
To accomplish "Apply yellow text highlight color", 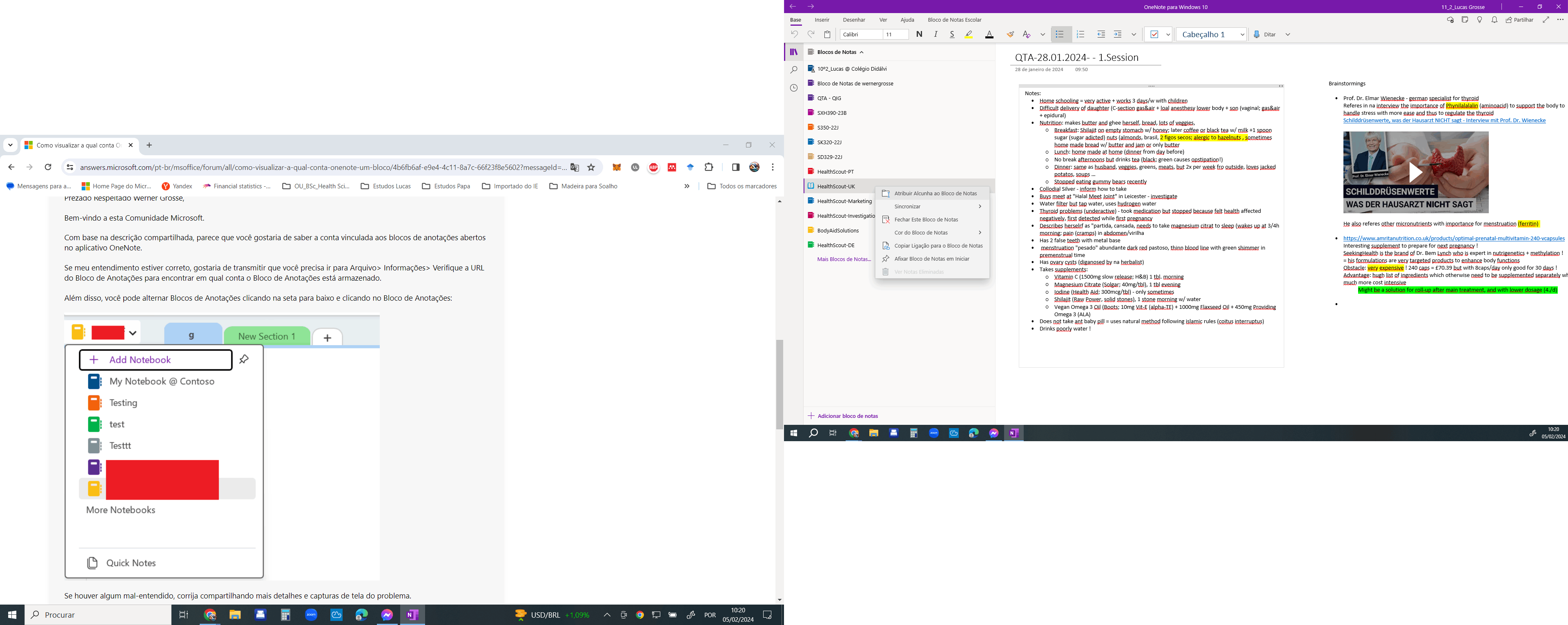I will coord(969,35).
